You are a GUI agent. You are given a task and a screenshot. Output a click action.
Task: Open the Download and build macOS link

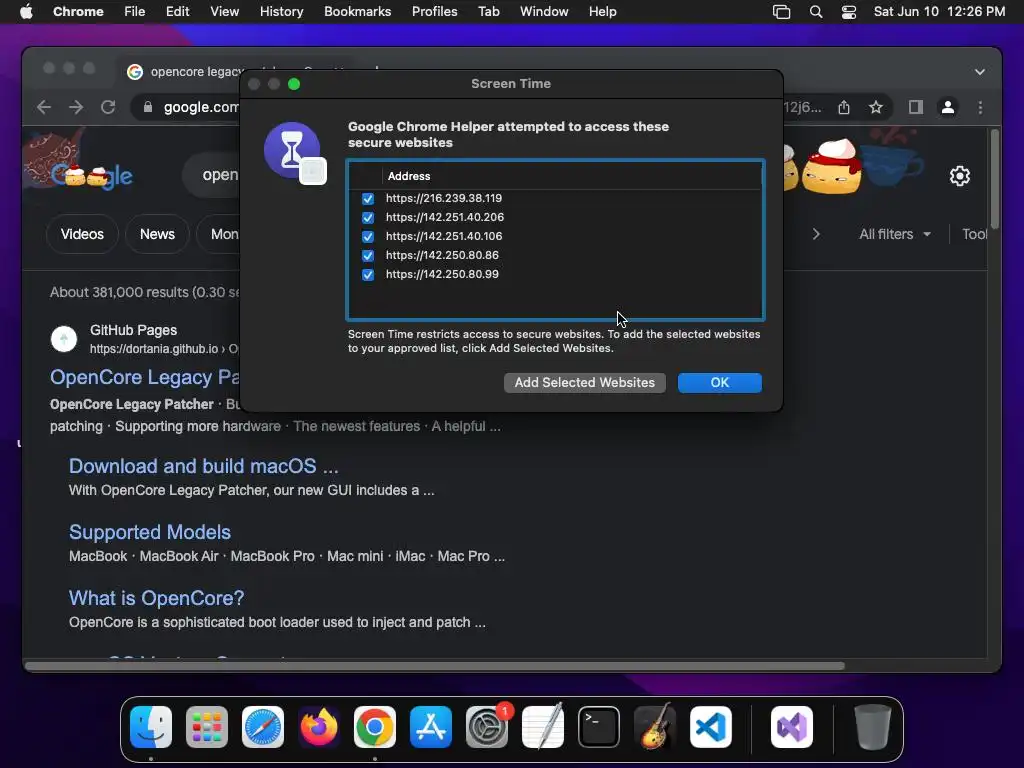coord(204,466)
